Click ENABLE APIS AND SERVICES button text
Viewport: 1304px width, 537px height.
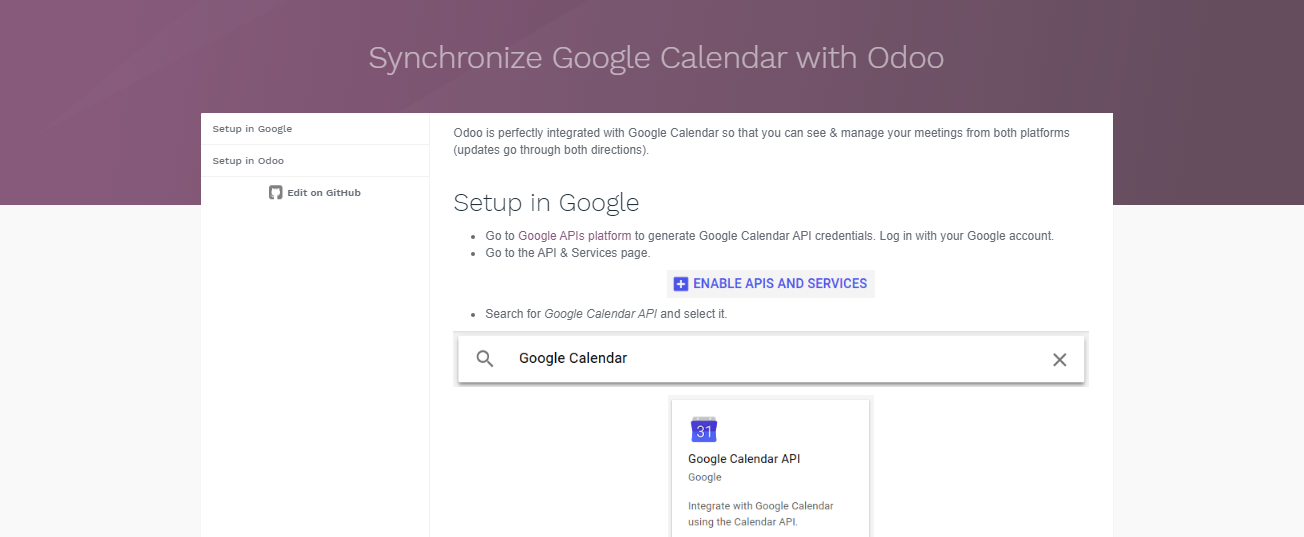(x=780, y=284)
